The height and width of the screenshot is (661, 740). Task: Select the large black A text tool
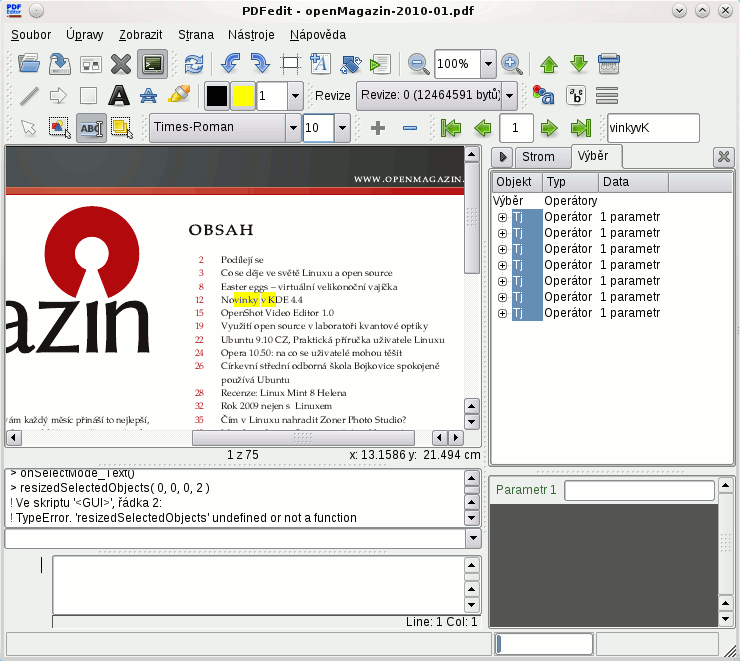pyautogui.click(x=119, y=96)
